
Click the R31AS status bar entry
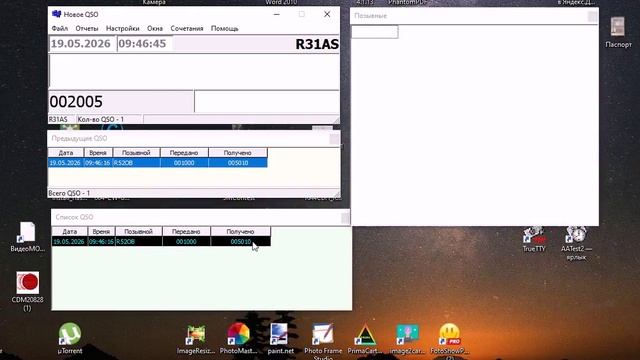pyautogui.click(x=58, y=119)
